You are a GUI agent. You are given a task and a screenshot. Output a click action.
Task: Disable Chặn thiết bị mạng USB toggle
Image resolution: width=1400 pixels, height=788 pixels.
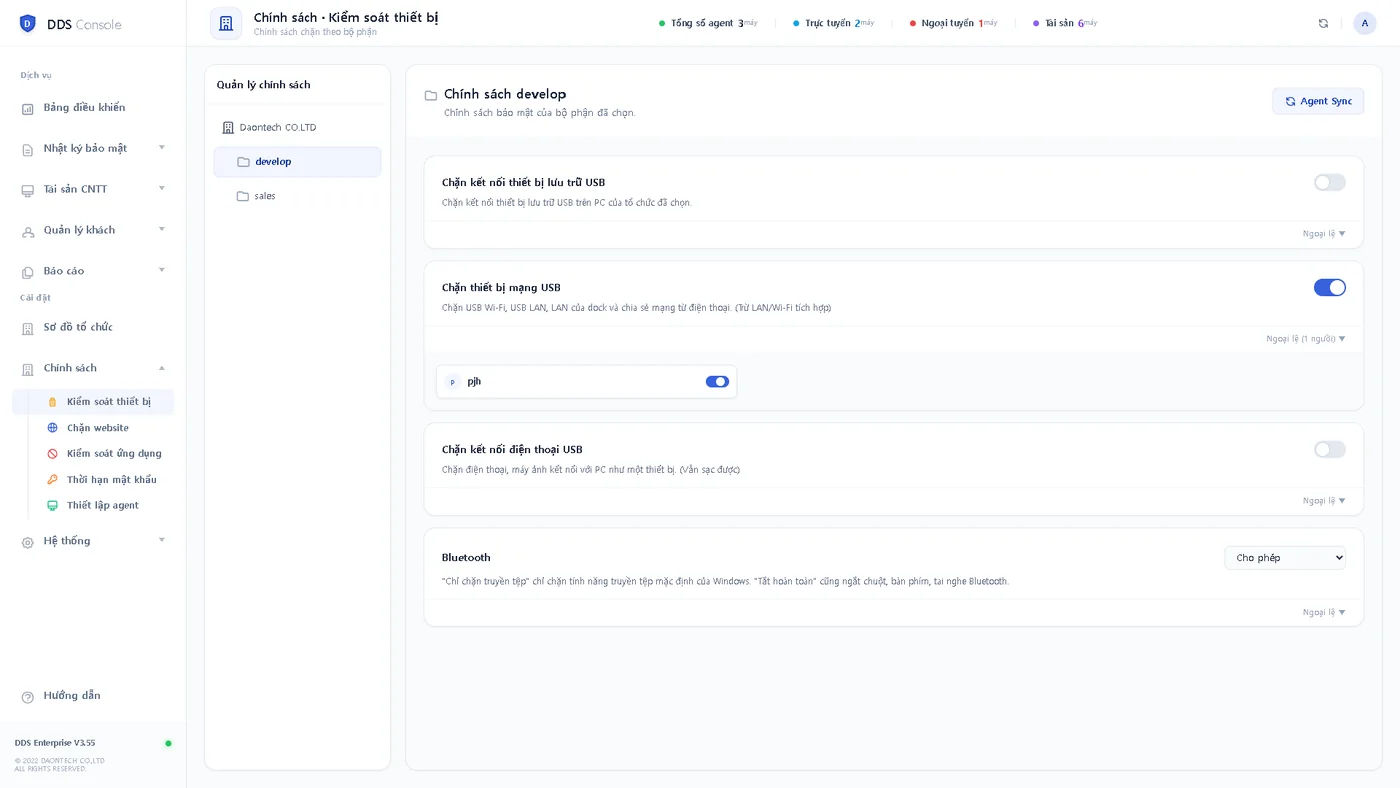coord(1329,287)
